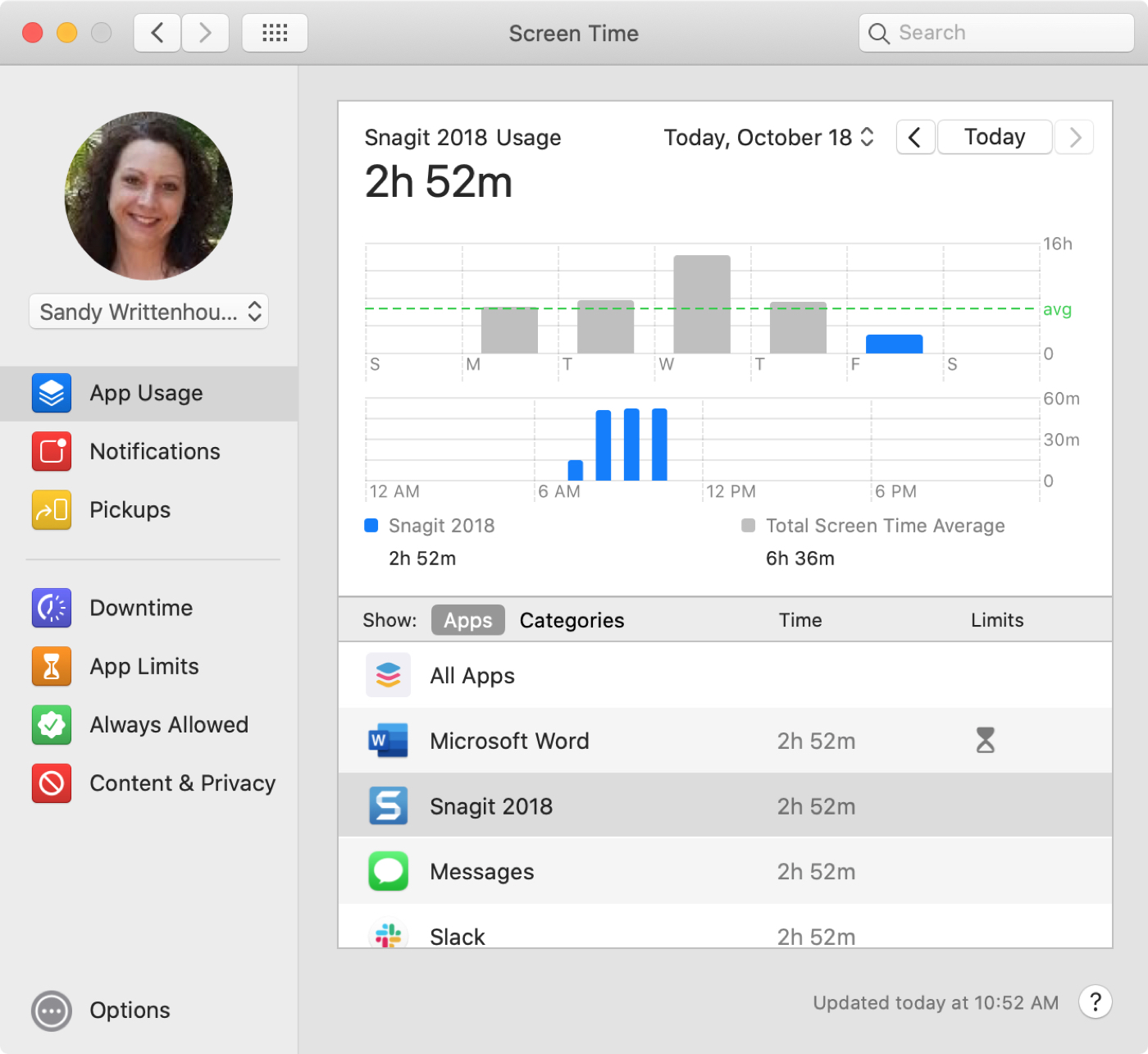The image size is (1148, 1054).
Task: Click inside the Search field
Action: click(996, 33)
